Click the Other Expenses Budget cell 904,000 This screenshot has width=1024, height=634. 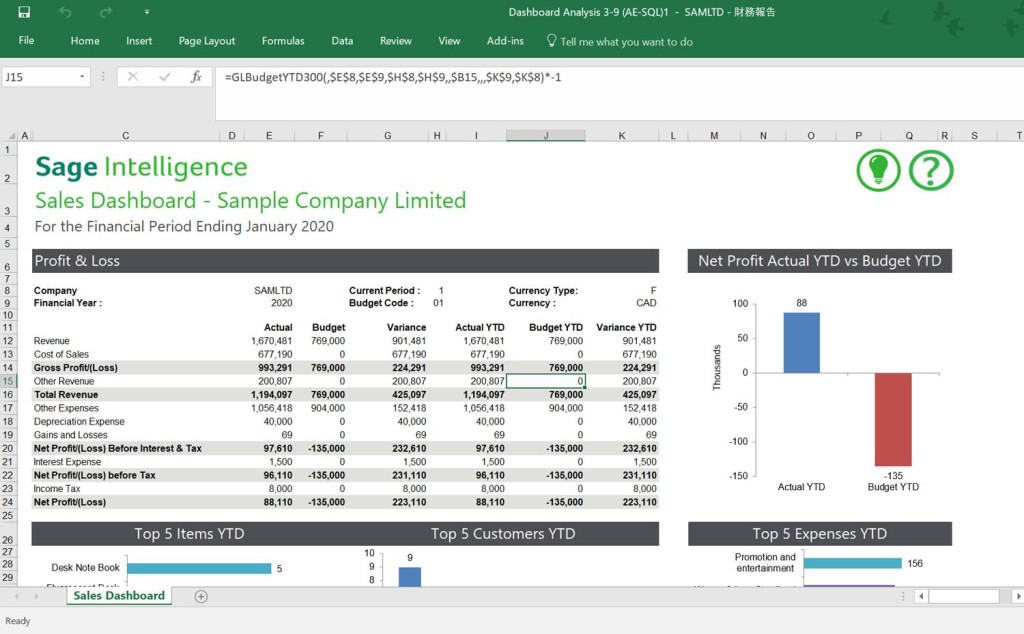click(328, 408)
